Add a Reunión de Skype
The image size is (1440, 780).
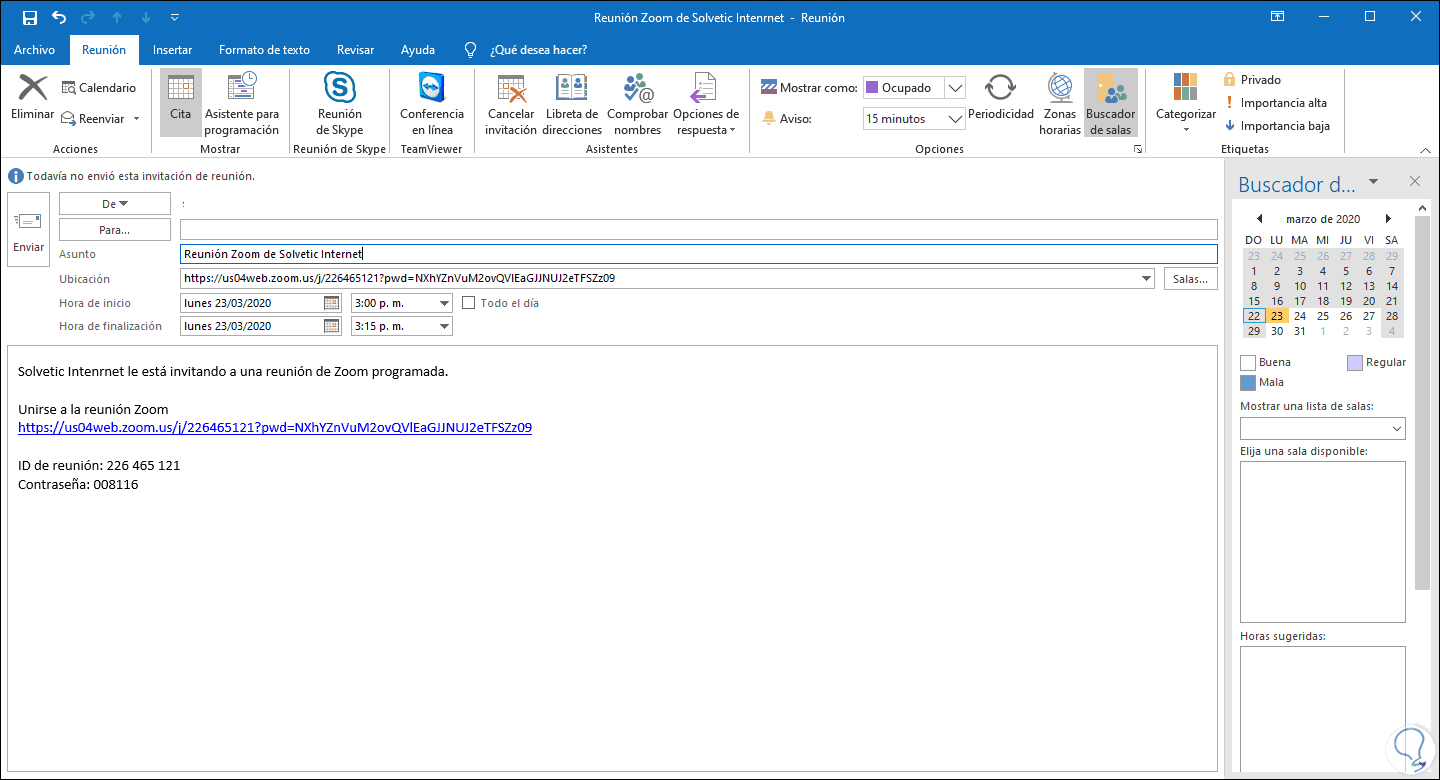coord(340,104)
